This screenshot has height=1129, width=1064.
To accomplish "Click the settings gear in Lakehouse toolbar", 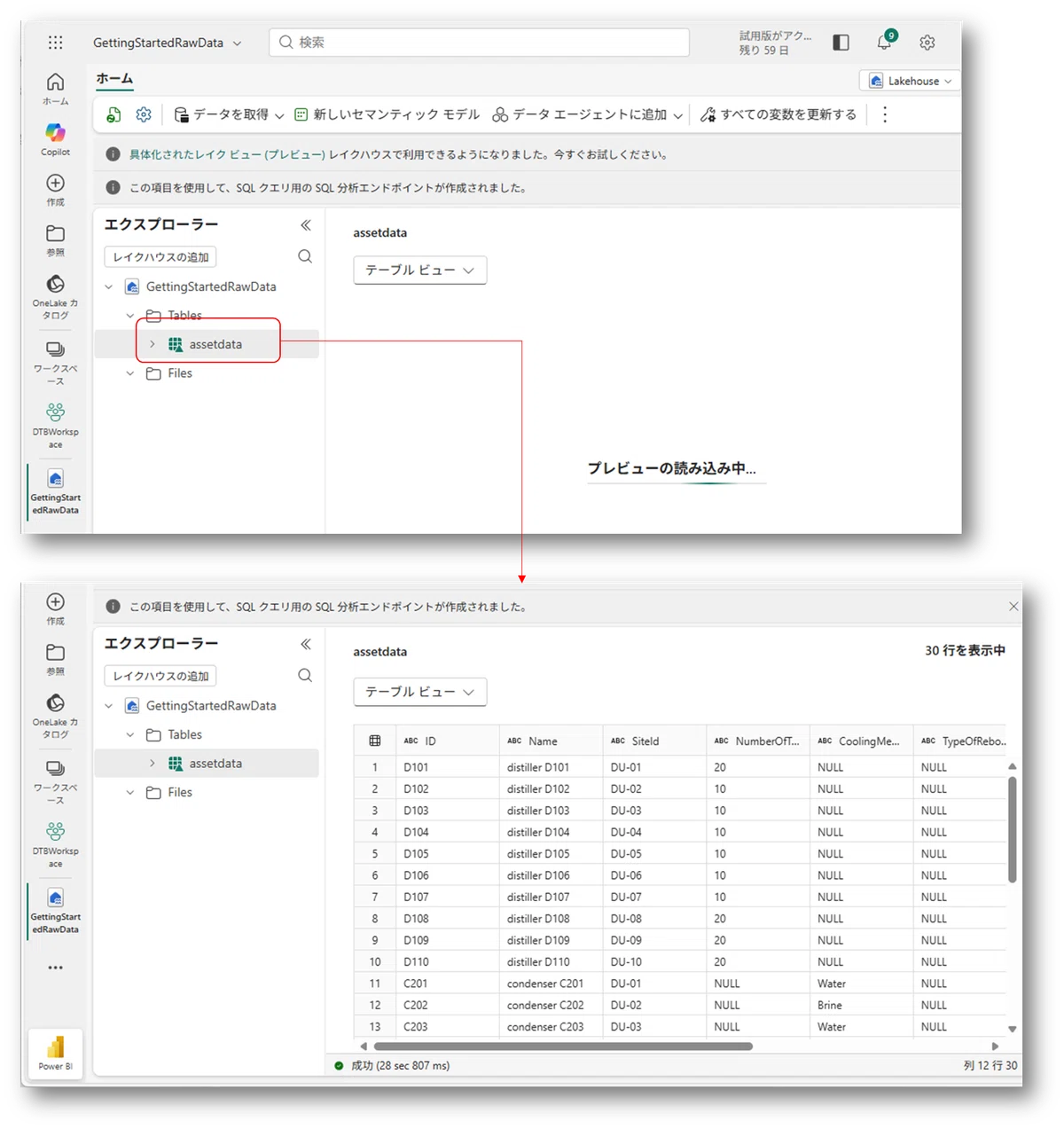I will point(144,114).
